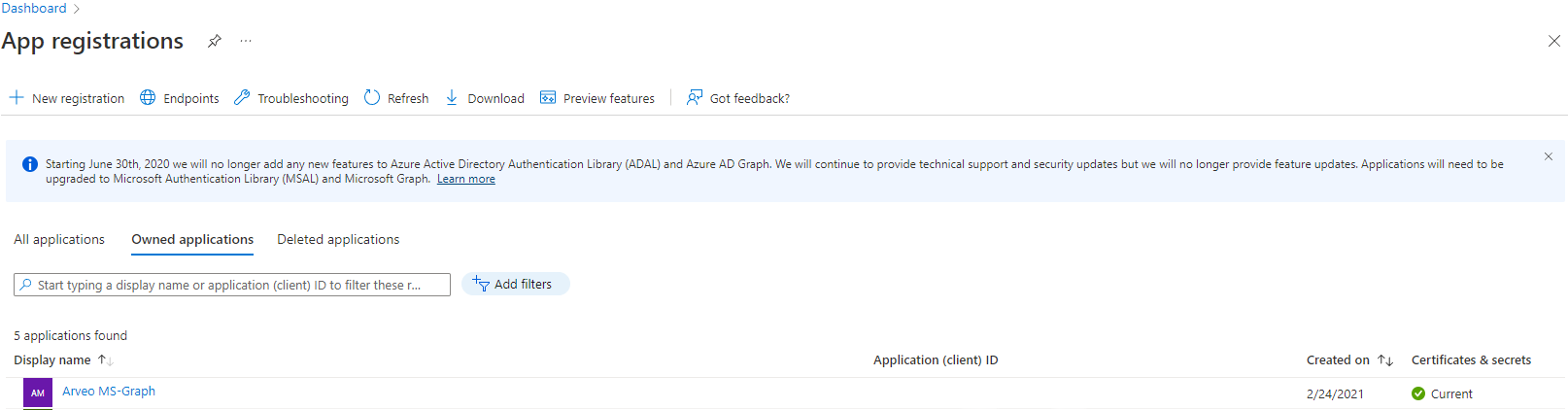Pin App registrations to dashboard
Screen dimensions: 1568x410
click(x=215, y=41)
